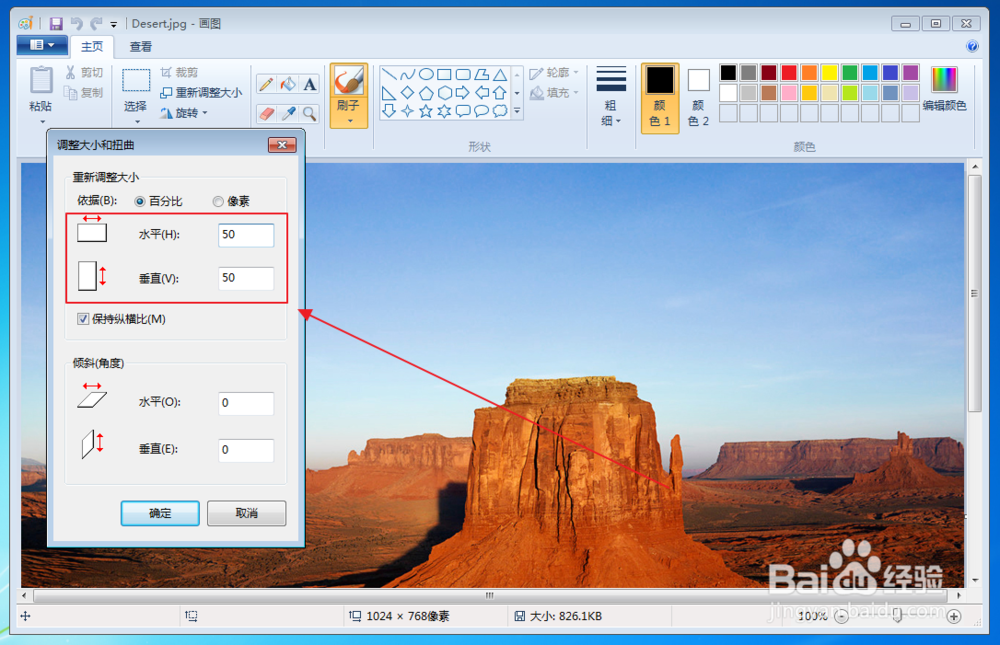This screenshot has width=1000, height=645.
Task: Click the rectangular Select tool icon
Action: click(136, 81)
